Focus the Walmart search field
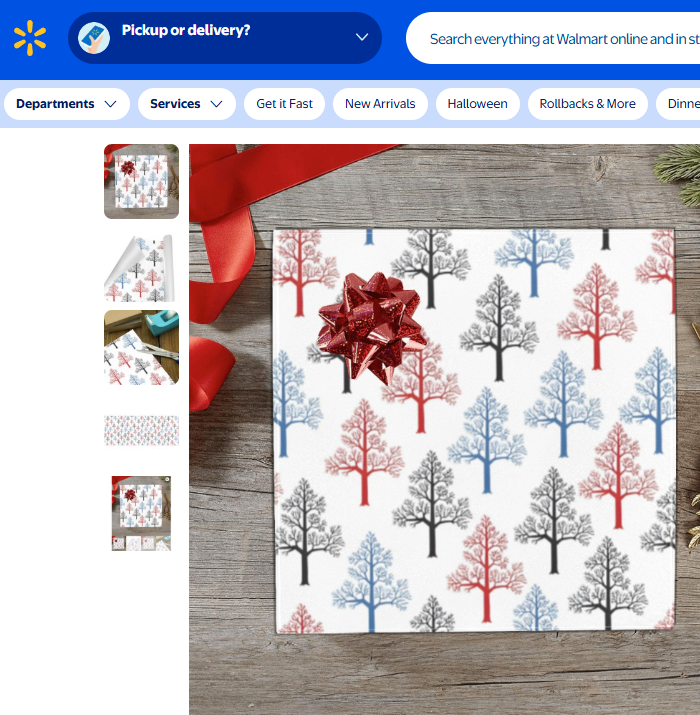This screenshot has width=700, height=715. click(553, 38)
